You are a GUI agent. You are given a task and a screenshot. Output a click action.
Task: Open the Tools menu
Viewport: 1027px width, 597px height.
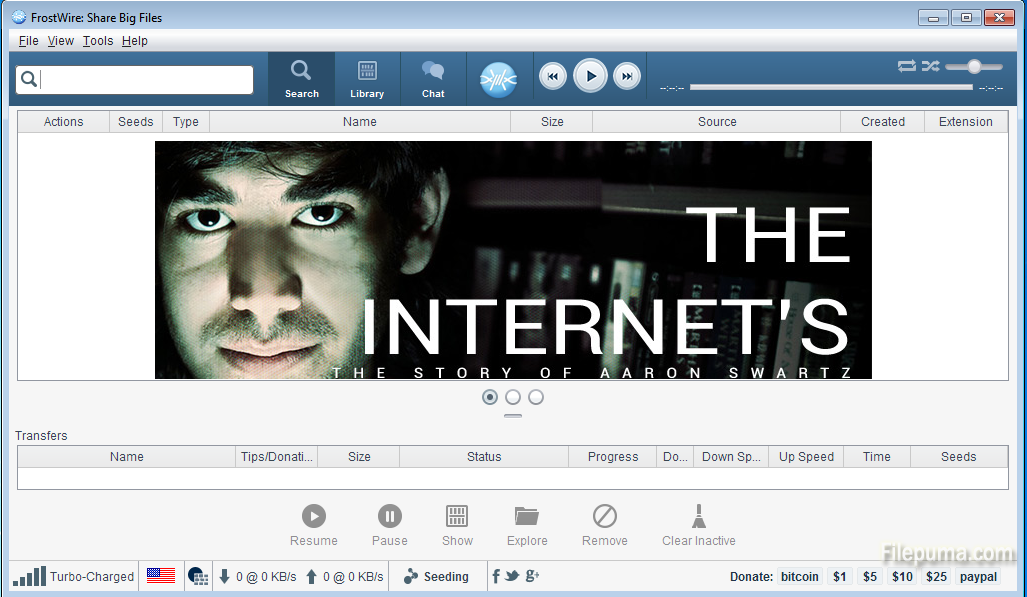(98, 41)
